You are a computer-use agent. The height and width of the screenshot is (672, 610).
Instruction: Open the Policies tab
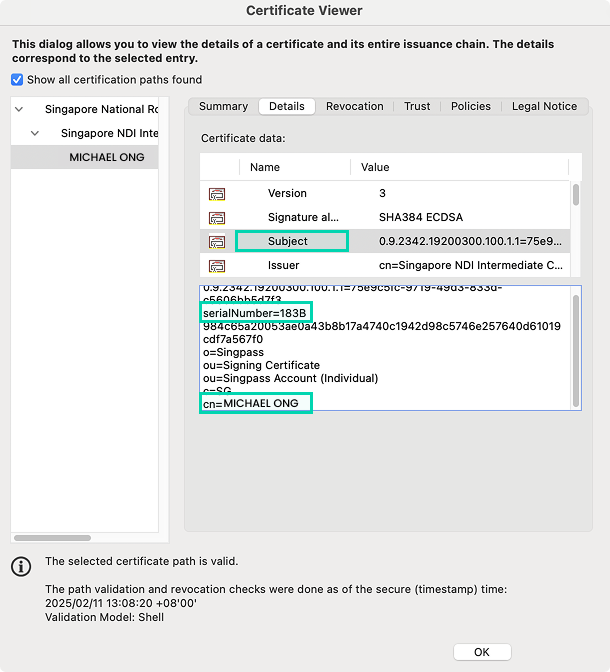(470, 106)
